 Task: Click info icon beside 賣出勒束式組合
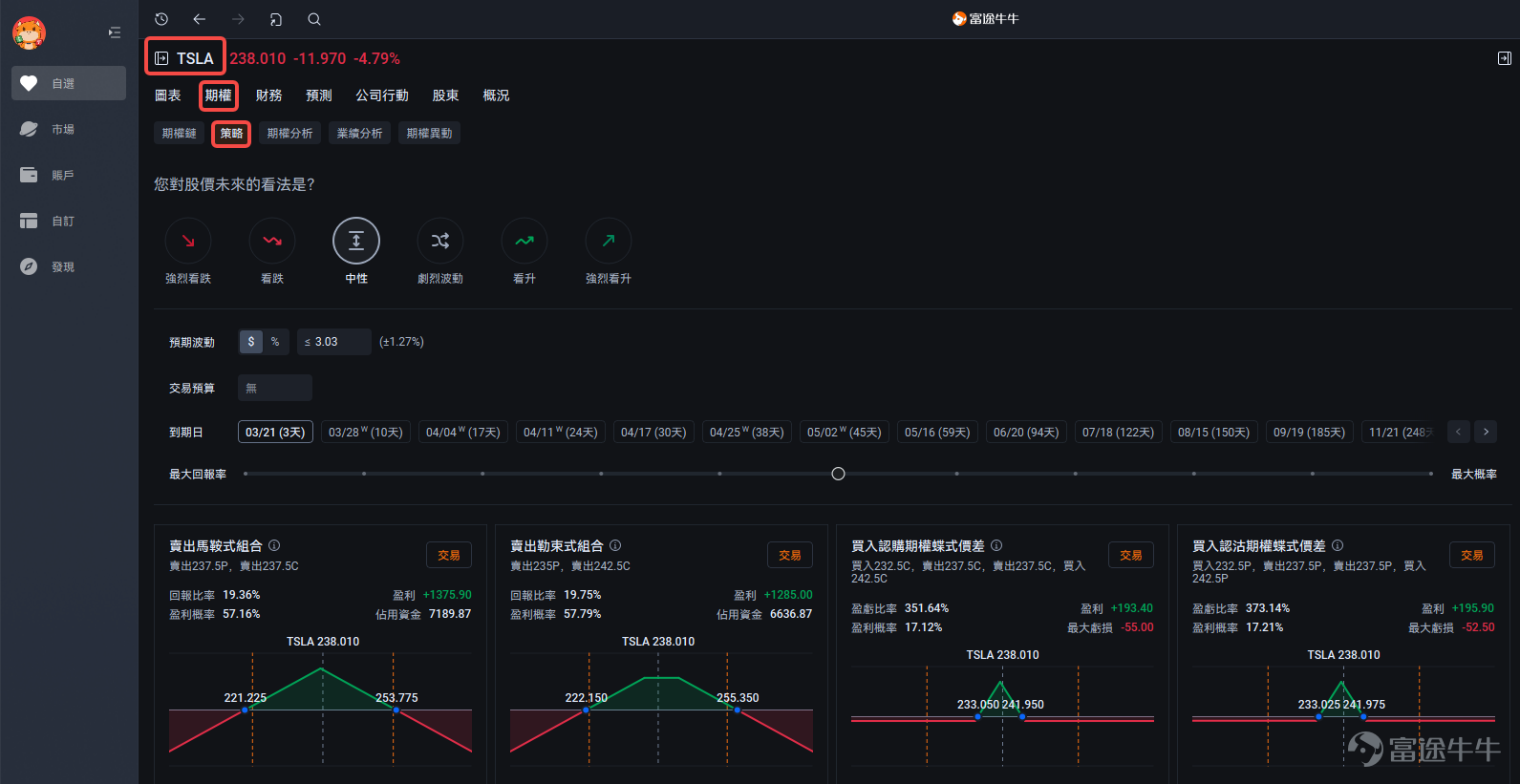pyautogui.click(x=615, y=545)
